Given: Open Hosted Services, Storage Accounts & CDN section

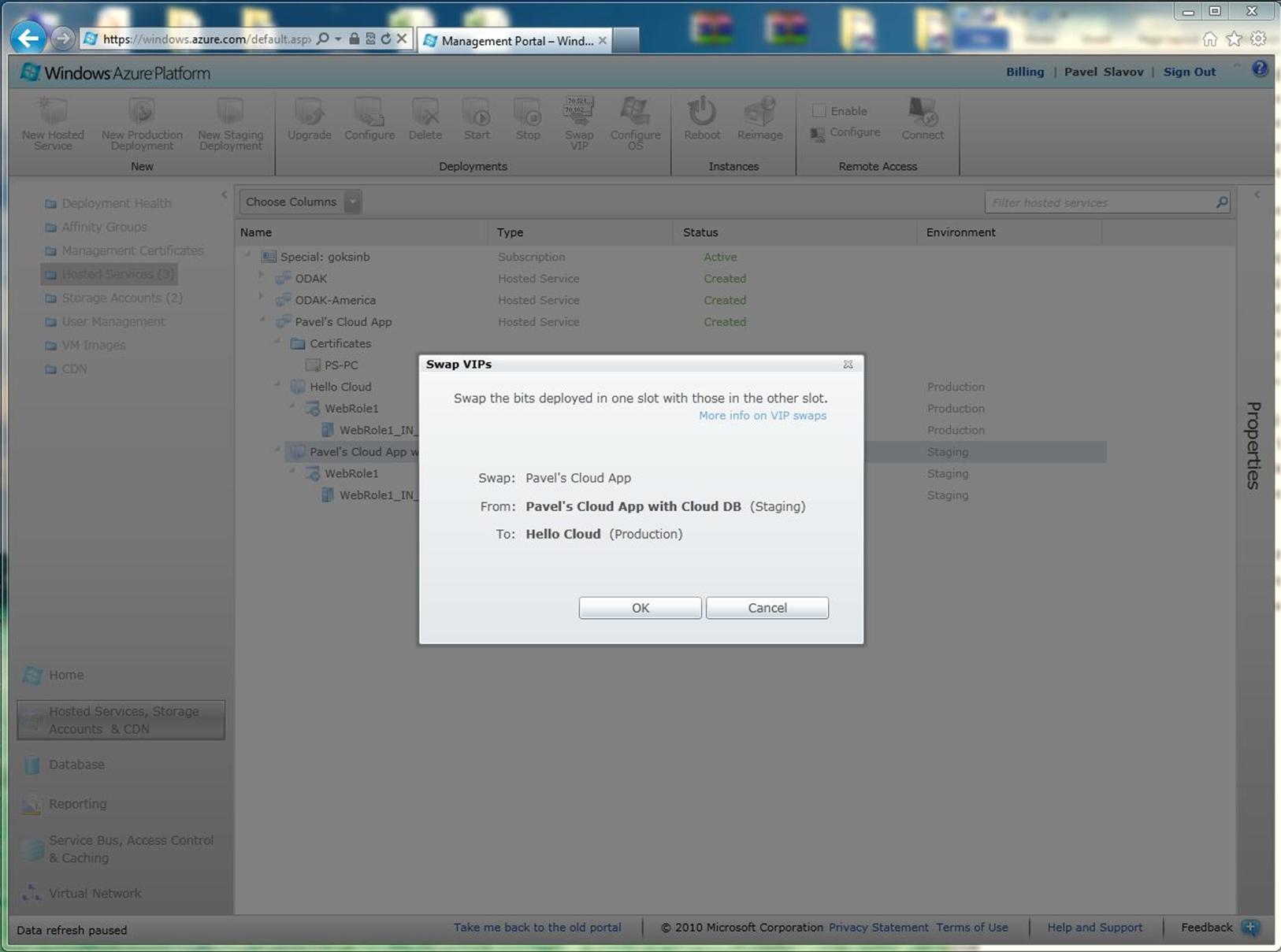Looking at the screenshot, I should 121,720.
